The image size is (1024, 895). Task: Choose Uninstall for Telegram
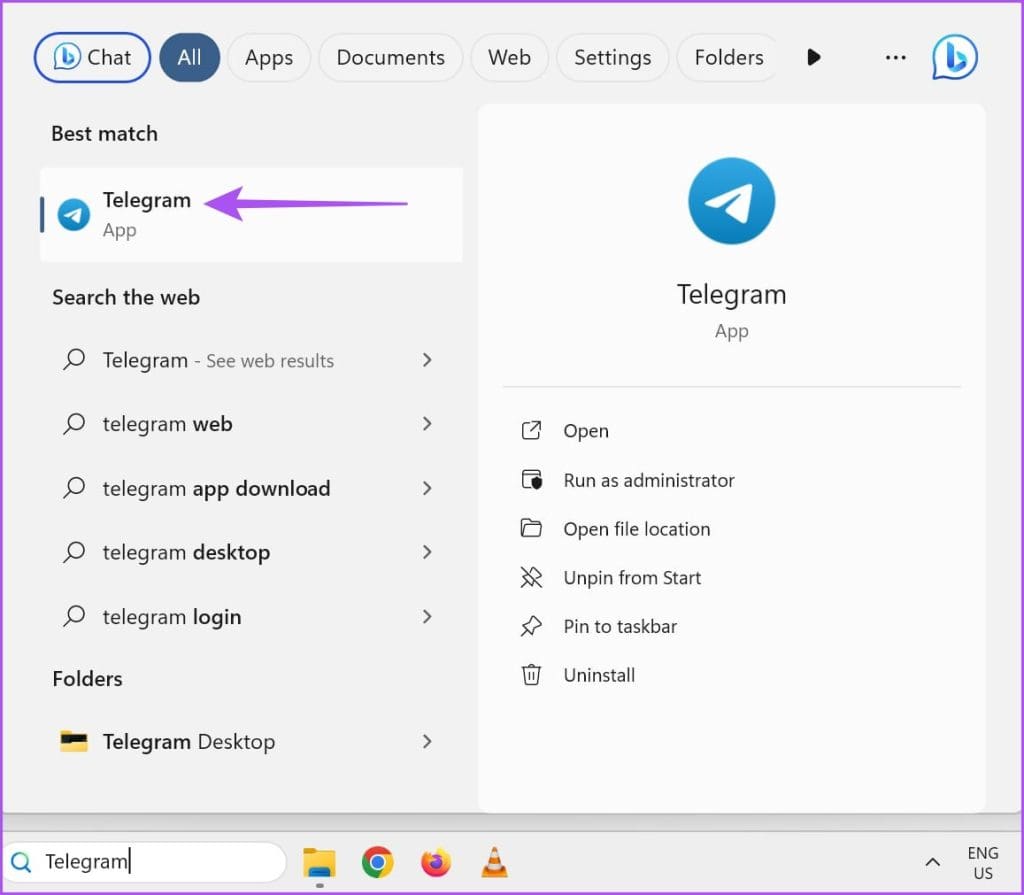click(599, 675)
